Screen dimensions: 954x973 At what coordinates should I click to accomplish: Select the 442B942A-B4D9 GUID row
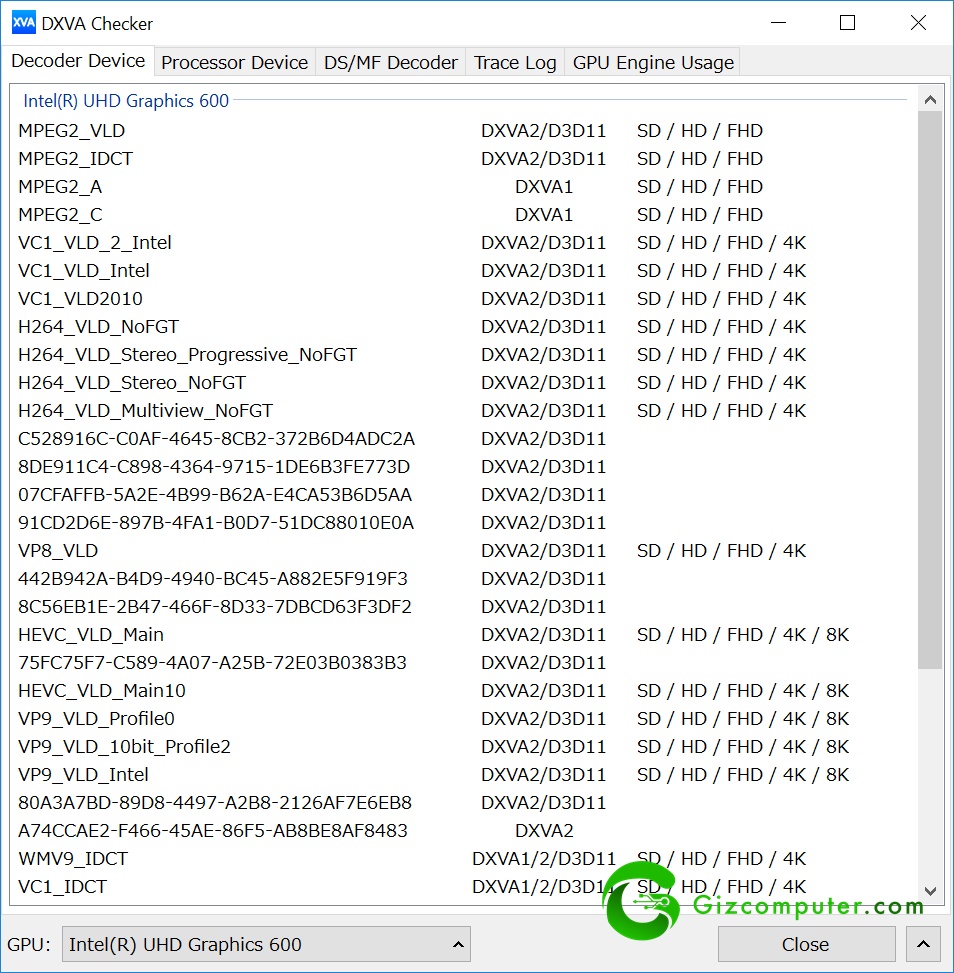[462, 579]
